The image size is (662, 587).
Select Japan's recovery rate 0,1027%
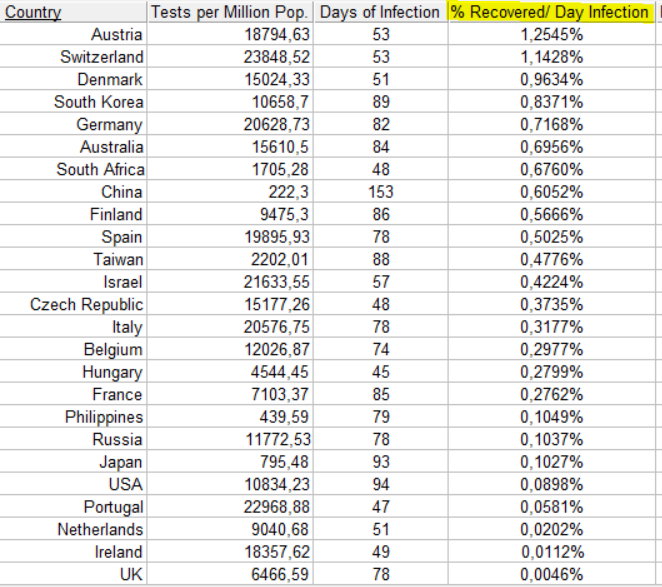click(x=552, y=462)
